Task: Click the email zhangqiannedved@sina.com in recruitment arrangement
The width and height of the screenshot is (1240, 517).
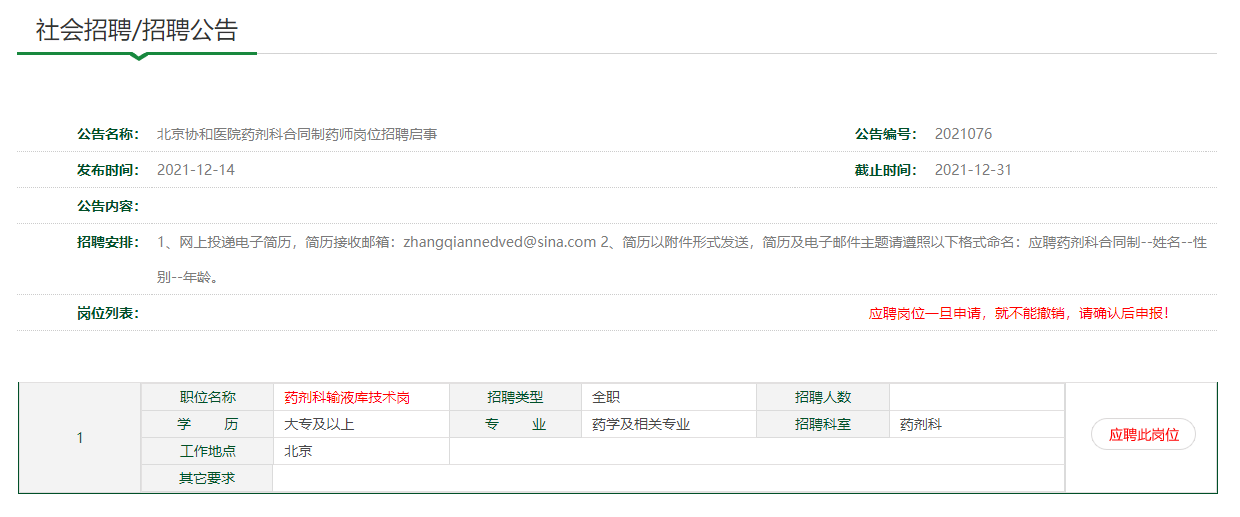Action: tap(500, 242)
